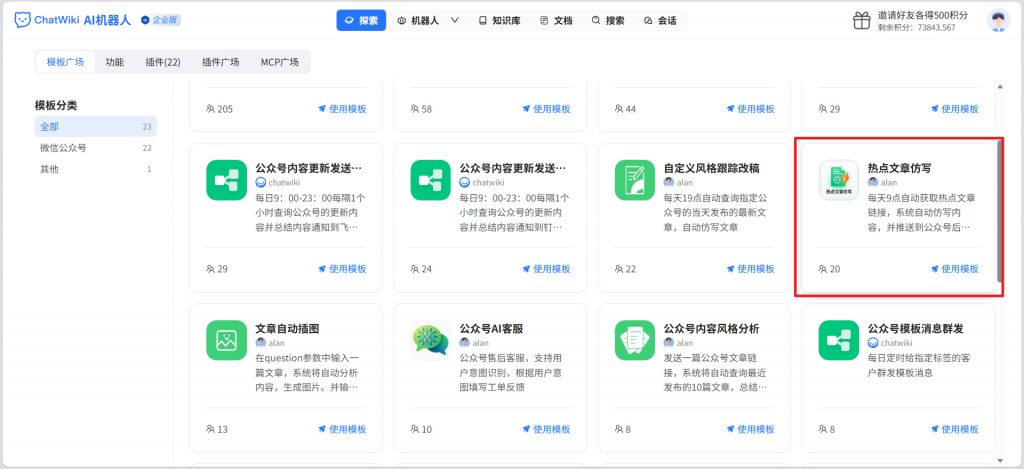Open 会话 in top navigation
Image resolution: width=1024 pixels, height=469 pixels.
[660, 20]
